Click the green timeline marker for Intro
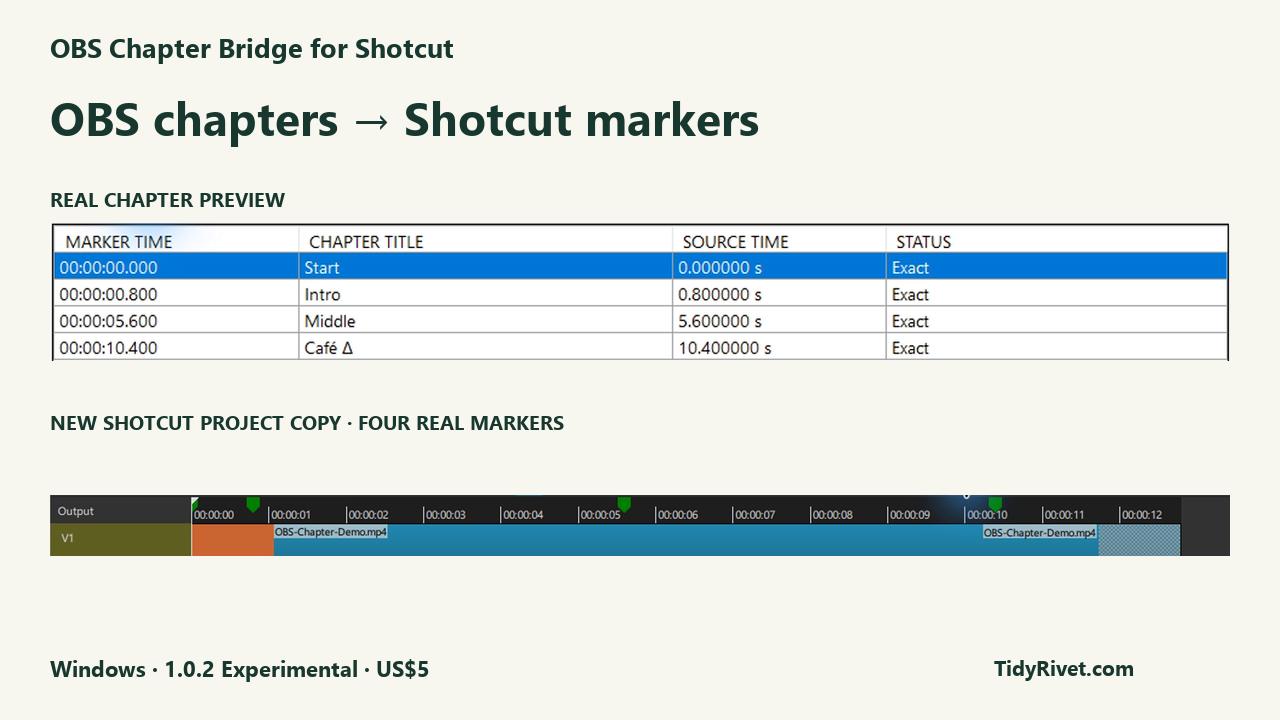The height and width of the screenshot is (720, 1280). coord(253,504)
